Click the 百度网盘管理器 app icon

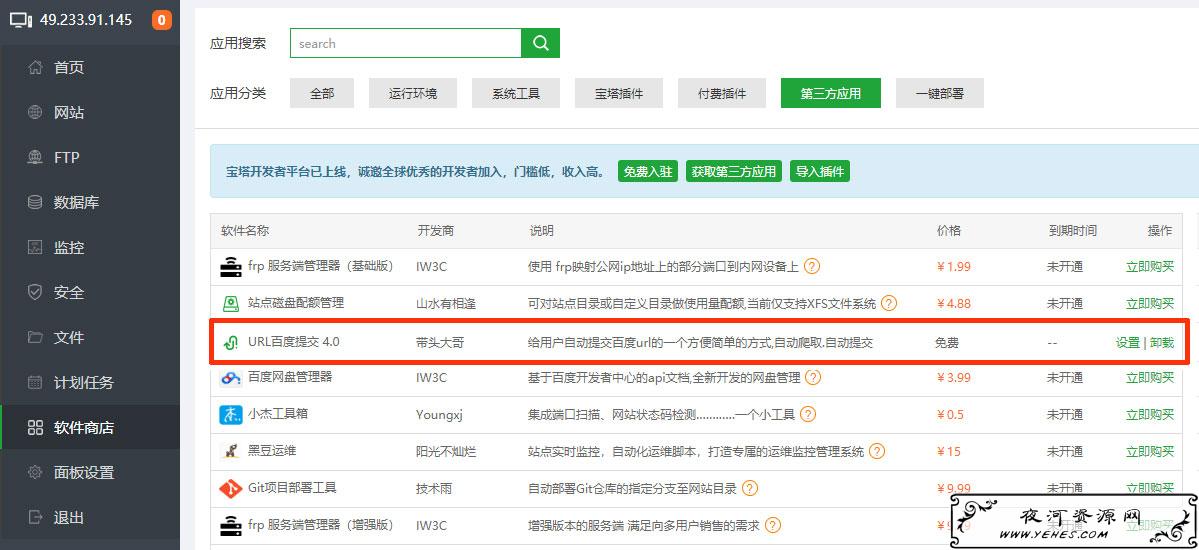(230, 377)
